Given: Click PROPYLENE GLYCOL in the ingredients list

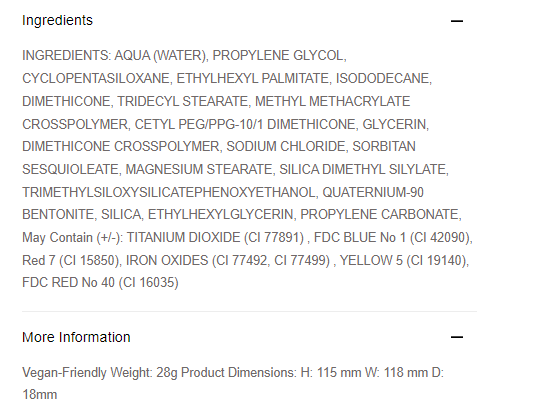Looking at the screenshot, I should click(278, 55).
